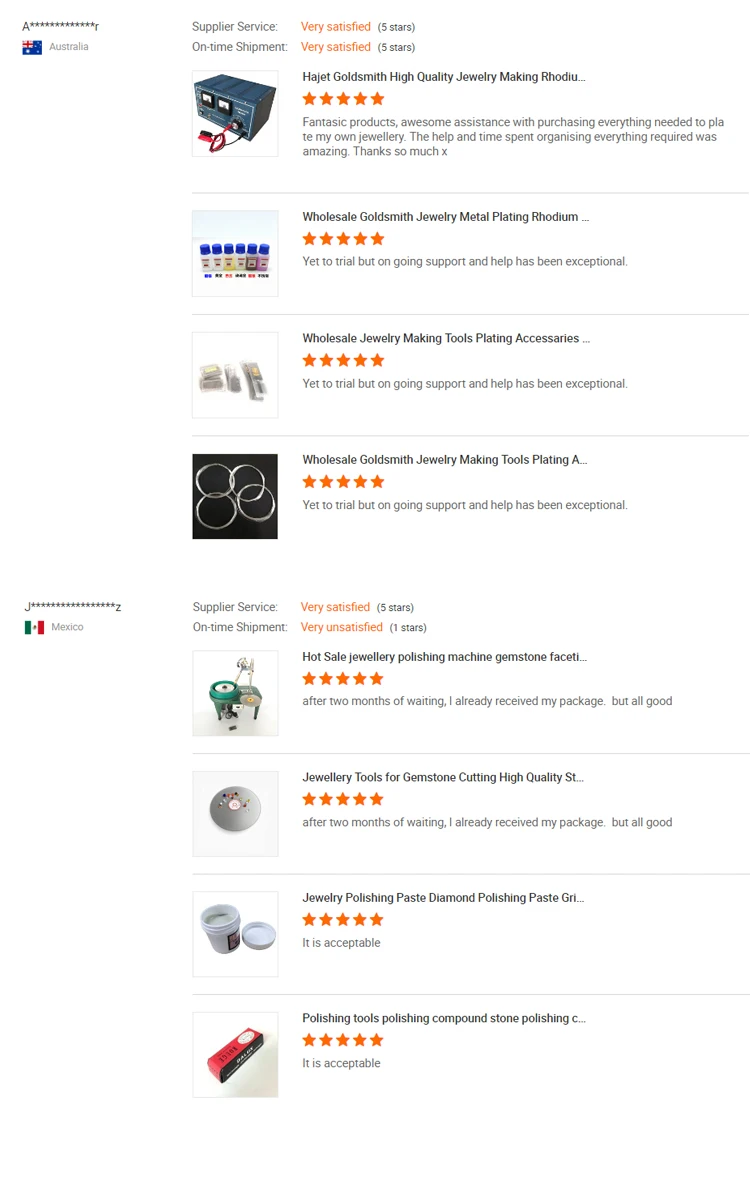750x1200 pixels.
Task: Click star rating under Hajet Goldsmith product
Action: point(343,99)
